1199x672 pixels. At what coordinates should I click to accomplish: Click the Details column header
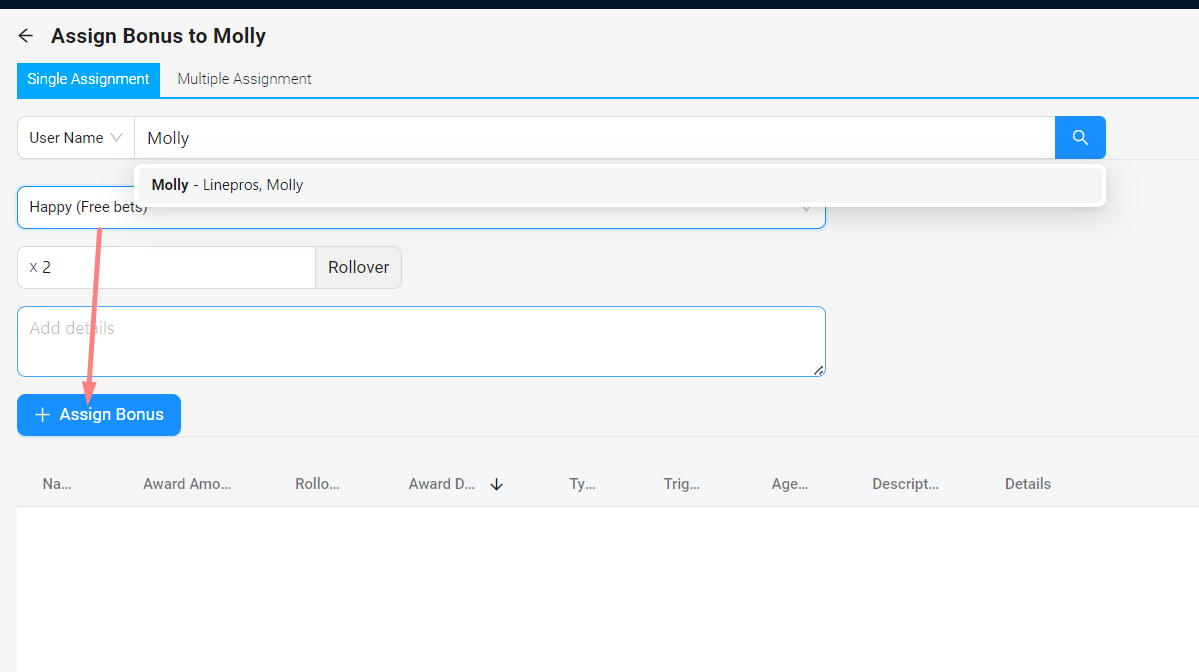(x=1028, y=483)
